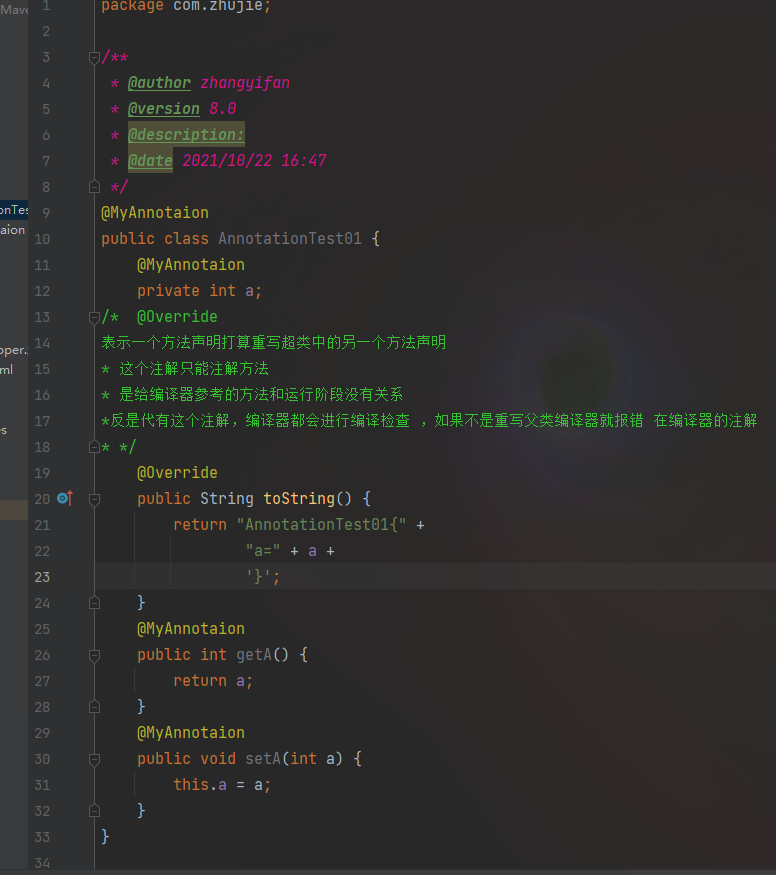Viewport: 776px width, 875px height.
Task: Click the setA method name
Action: point(263,758)
